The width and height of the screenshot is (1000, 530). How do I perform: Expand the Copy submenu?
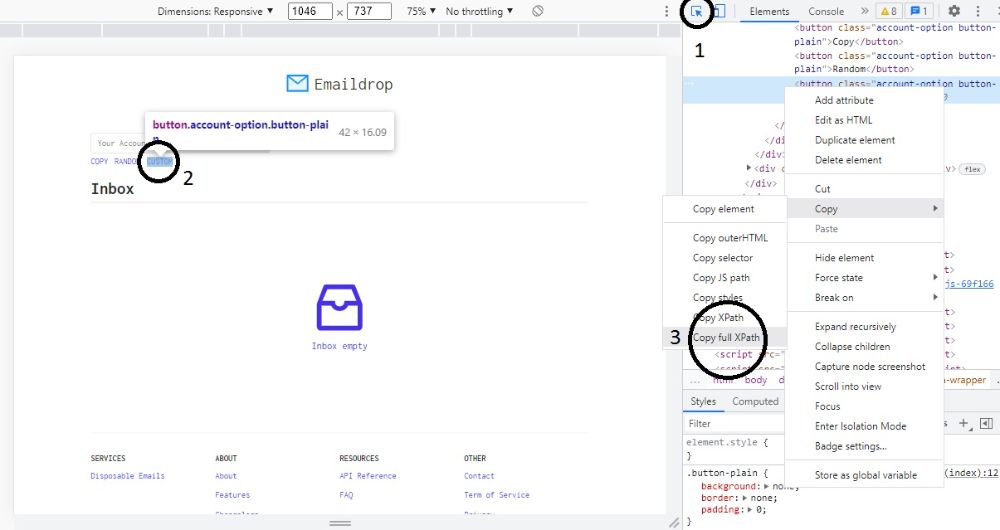click(x=864, y=209)
